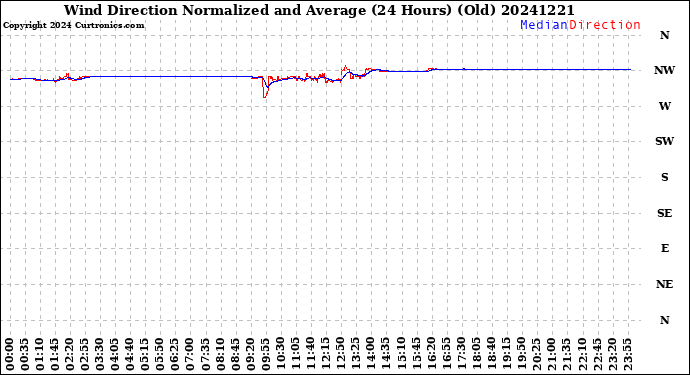The width and height of the screenshot is (690, 375).
Task: Click the 09:55 time label
Action: (x=265, y=355)
